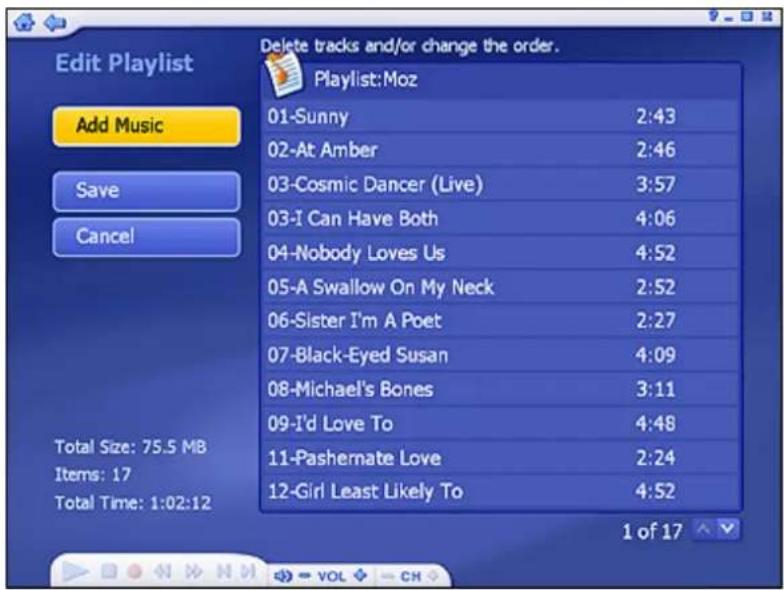Viewport: 784px width, 590px height.
Task: Cancel playlist editing
Action: (x=146, y=237)
